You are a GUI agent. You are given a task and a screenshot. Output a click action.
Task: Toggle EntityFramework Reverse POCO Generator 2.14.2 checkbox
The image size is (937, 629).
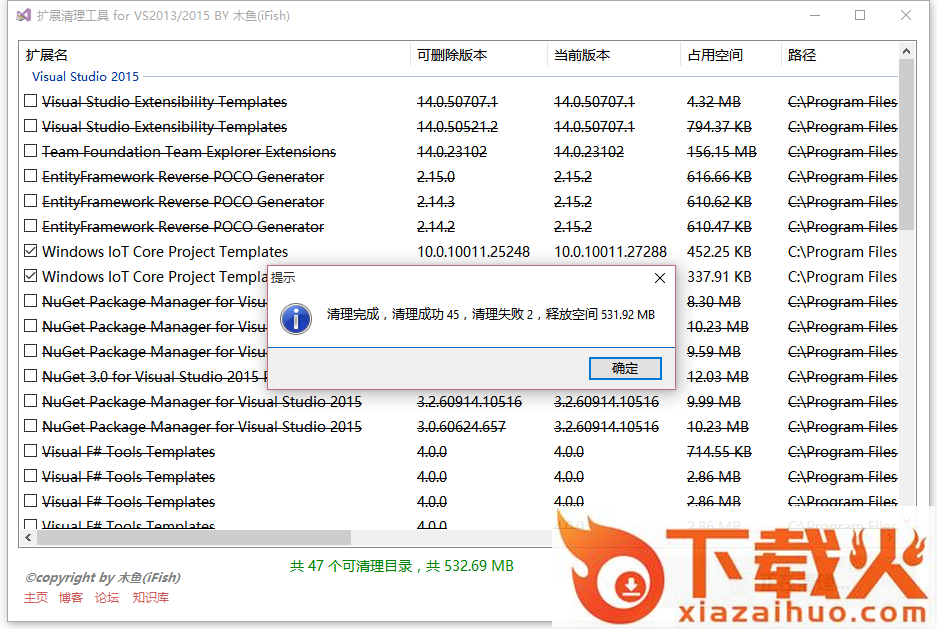click(x=30, y=226)
